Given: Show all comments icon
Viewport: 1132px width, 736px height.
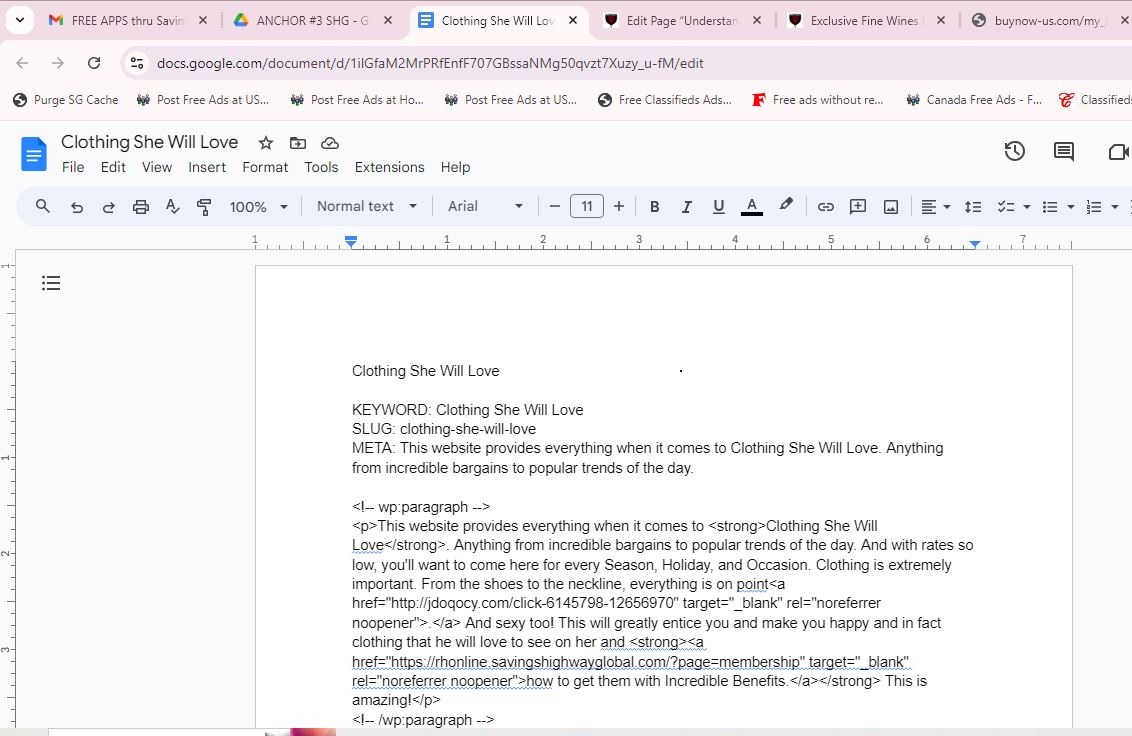Looking at the screenshot, I should [1063, 151].
